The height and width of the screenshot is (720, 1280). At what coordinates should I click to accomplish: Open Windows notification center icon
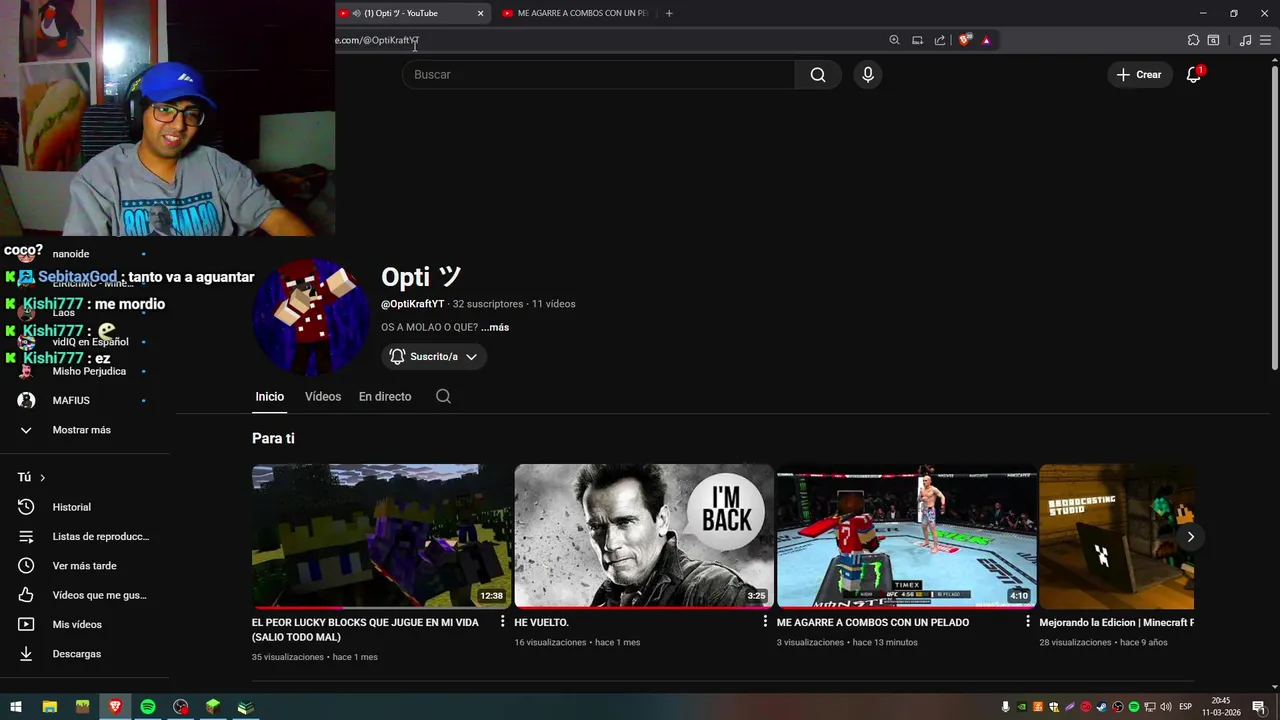coord(1259,707)
